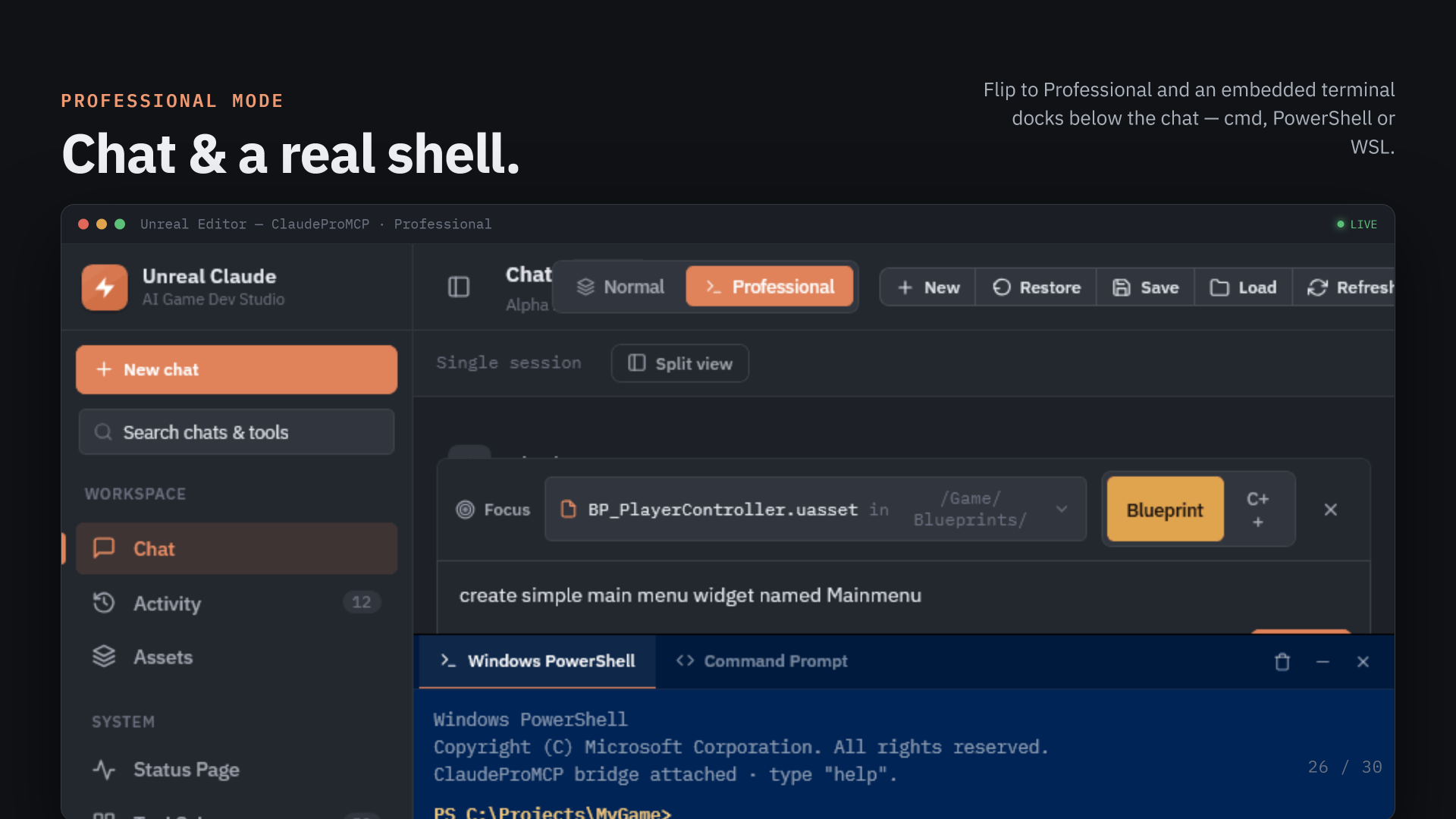Switch to Windows PowerShell tab
This screenshot has height=819, width=1456.
click(x=538, y=661)
